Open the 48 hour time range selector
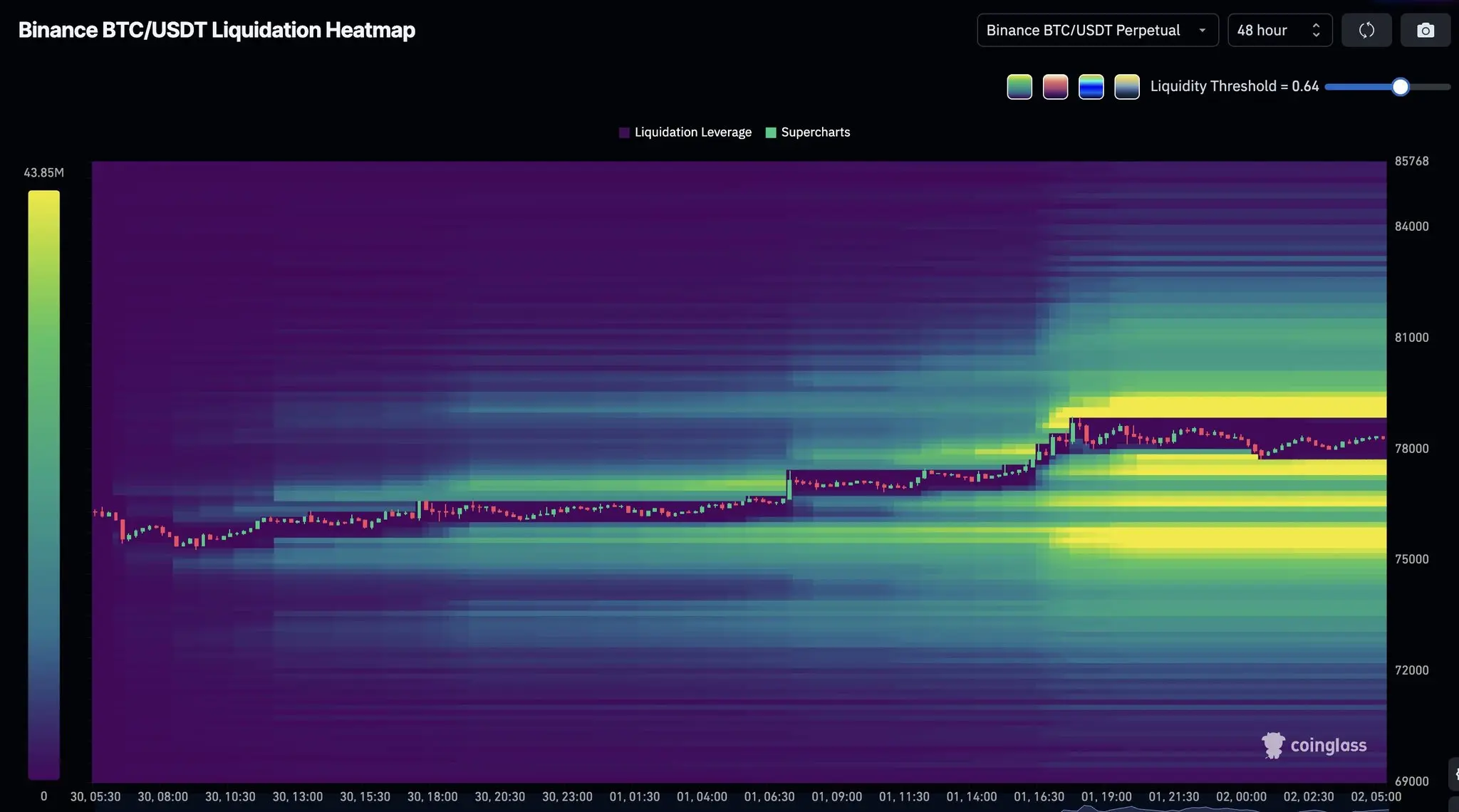Screen dimensions: 1459x812 [1280, 31]
